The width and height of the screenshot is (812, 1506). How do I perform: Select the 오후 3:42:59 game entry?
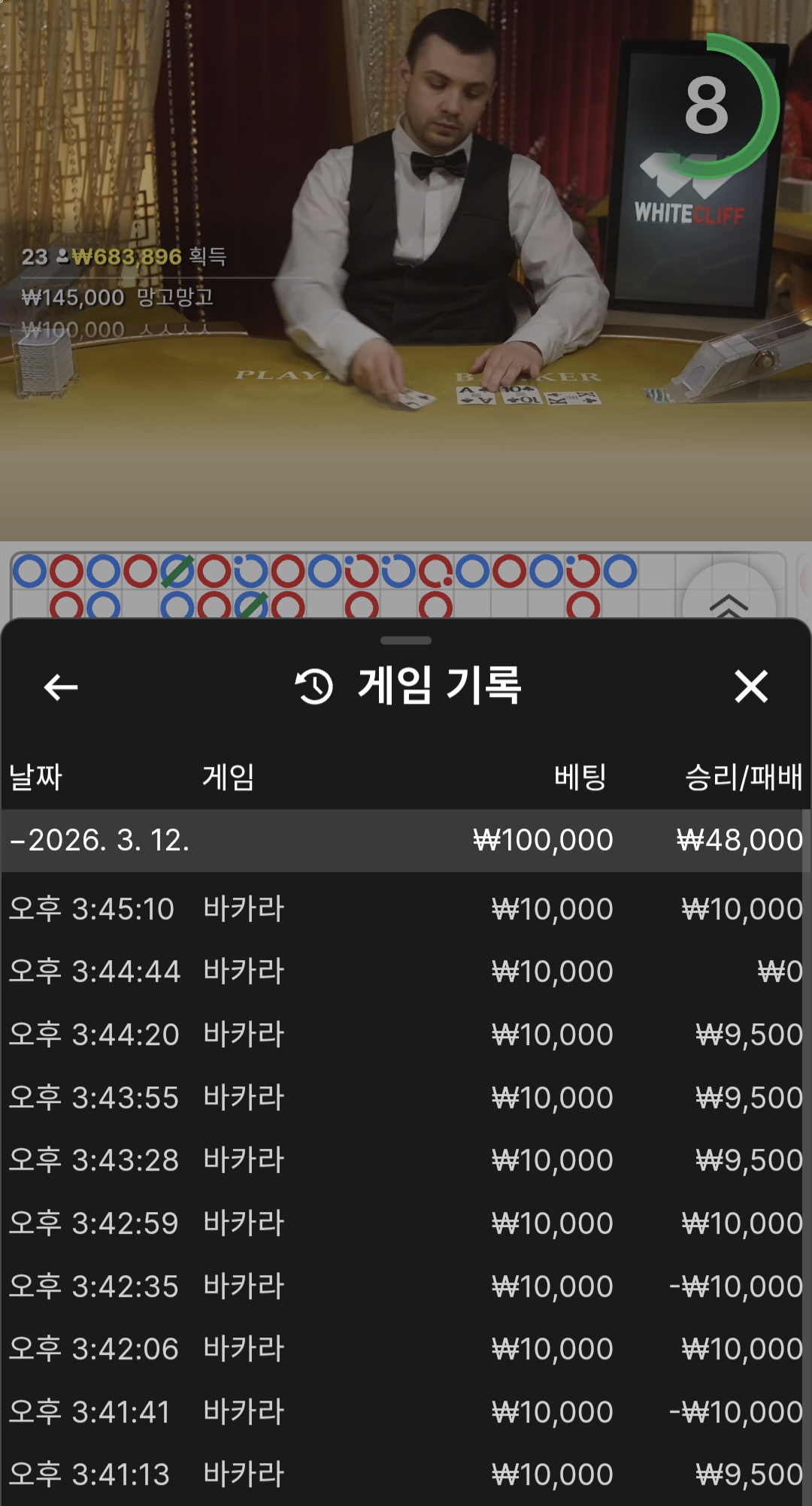pos(406,1223)
